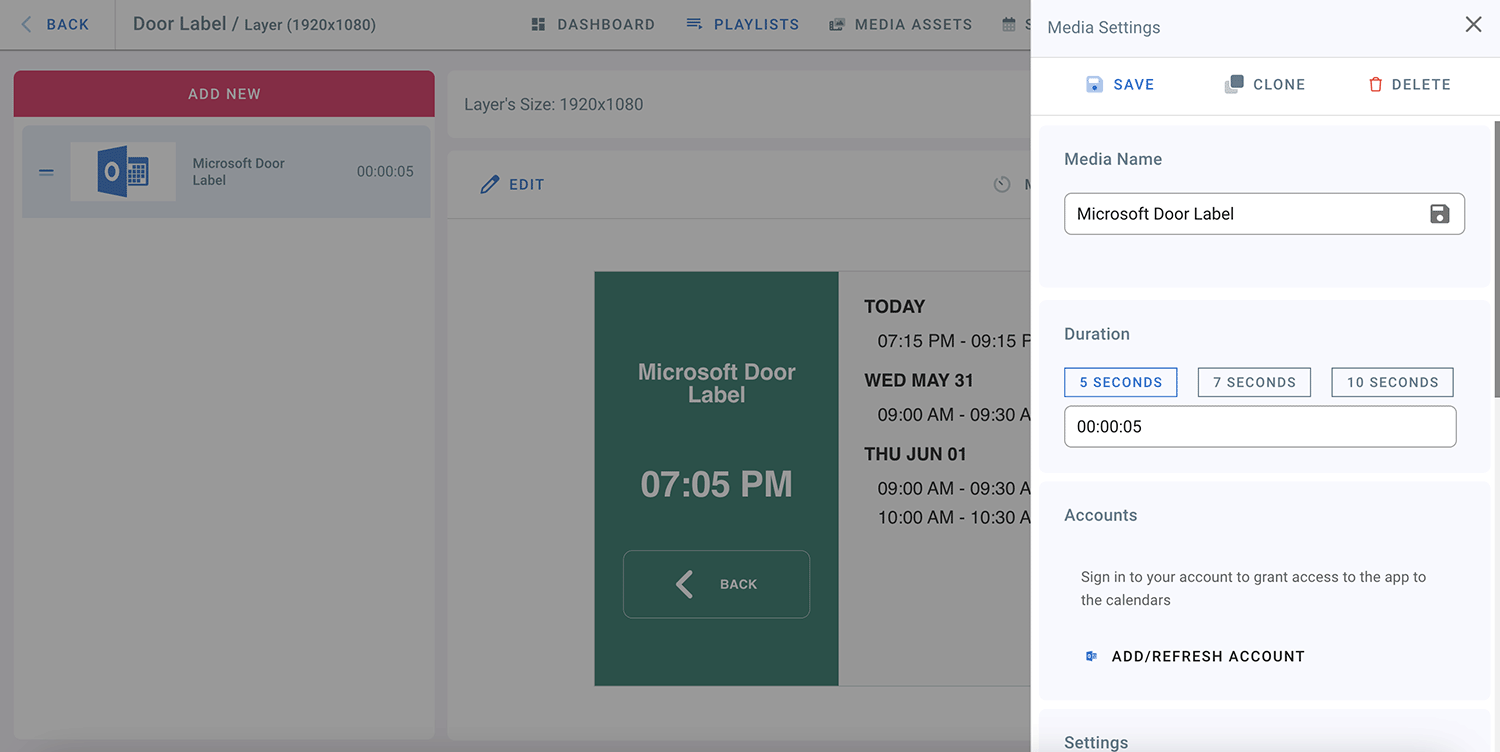Click the red trash bin icon

point(1375,84)
